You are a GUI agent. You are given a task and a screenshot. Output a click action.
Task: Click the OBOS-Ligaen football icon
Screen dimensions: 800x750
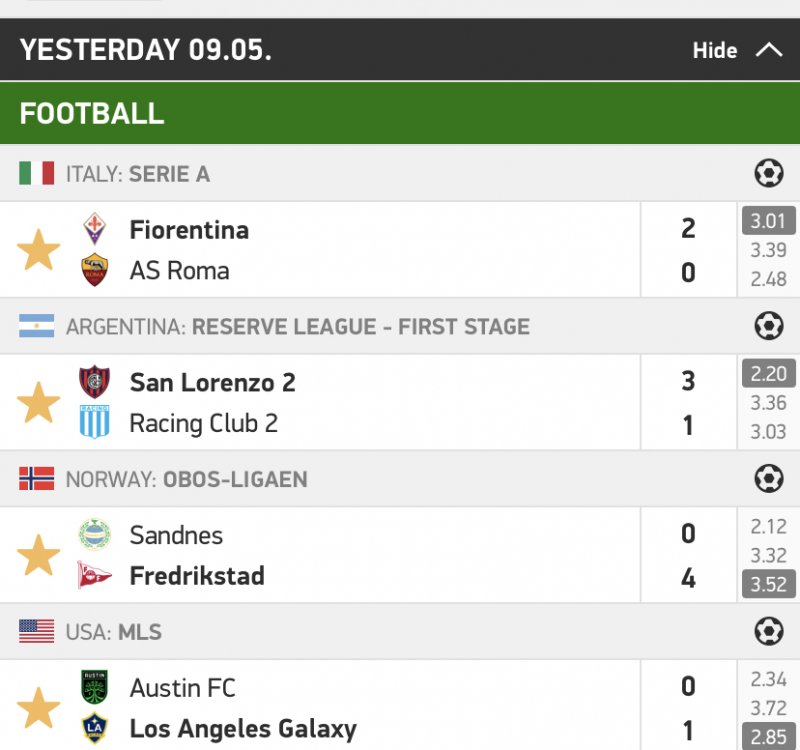[768, 479]
